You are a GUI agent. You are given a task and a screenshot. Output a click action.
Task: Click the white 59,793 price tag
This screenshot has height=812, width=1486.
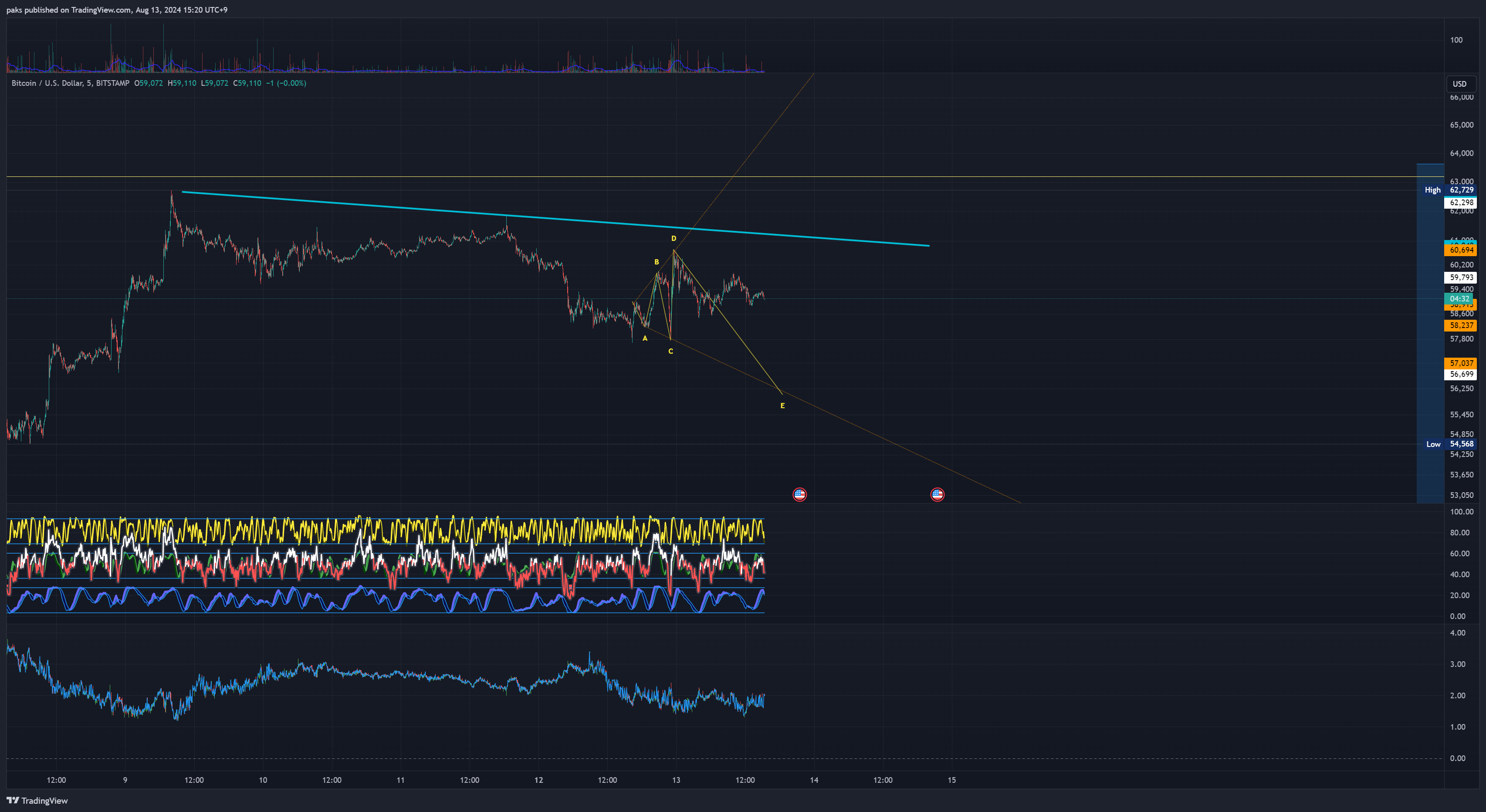(1461, 277)
